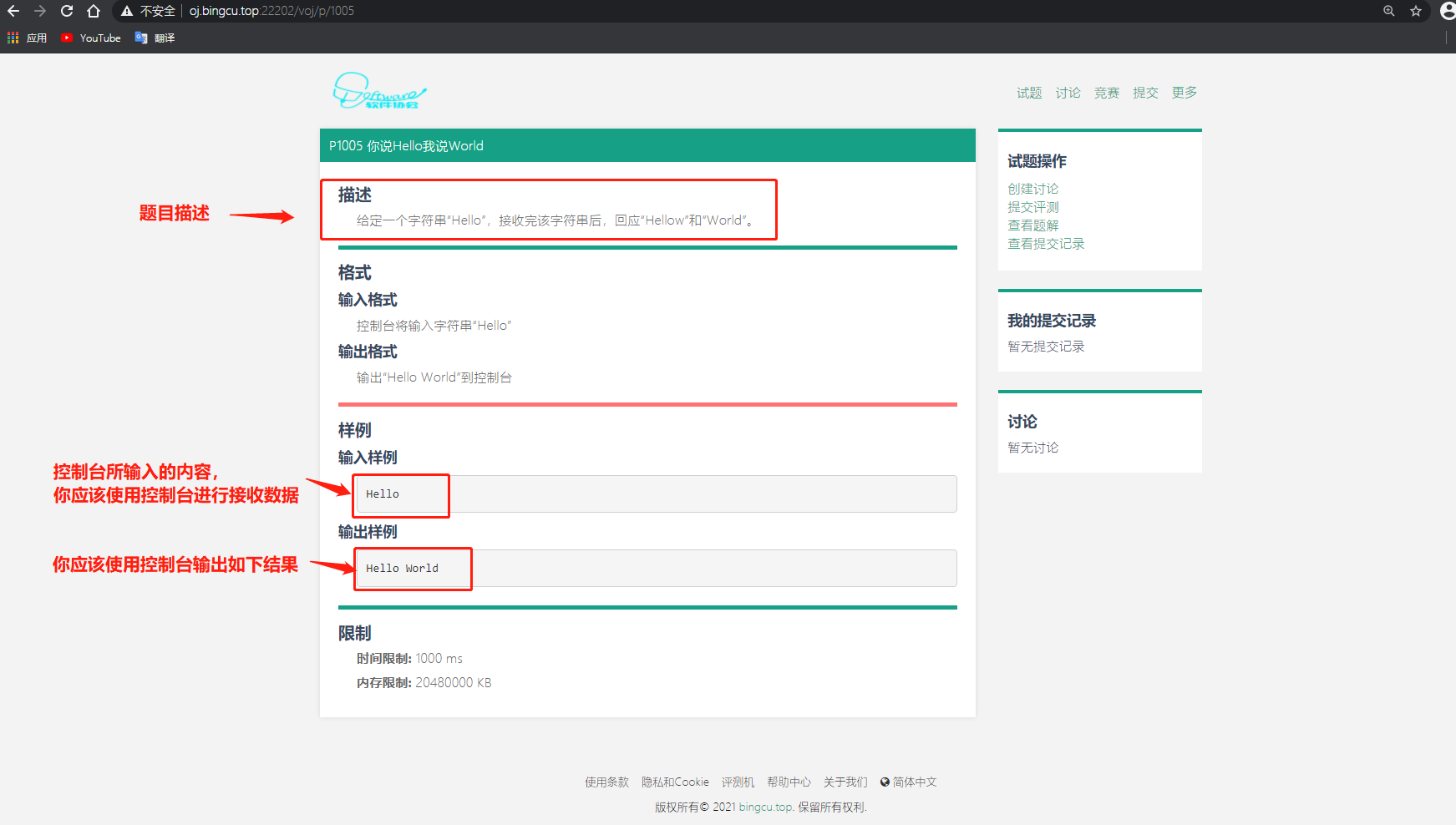Go to the browser home icon
The image size is (1456, 825).
(94, 11)
